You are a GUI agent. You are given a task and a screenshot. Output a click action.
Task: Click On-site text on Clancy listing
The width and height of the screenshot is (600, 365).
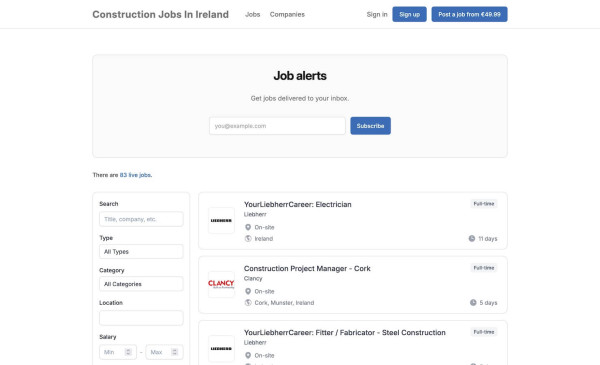[264, 292]
